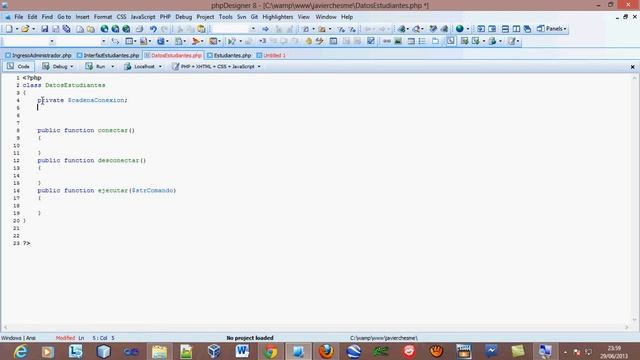The image size is (640, 360).
Task: Click the bulleted list icon on second toolbar
Action: [422, 41]
